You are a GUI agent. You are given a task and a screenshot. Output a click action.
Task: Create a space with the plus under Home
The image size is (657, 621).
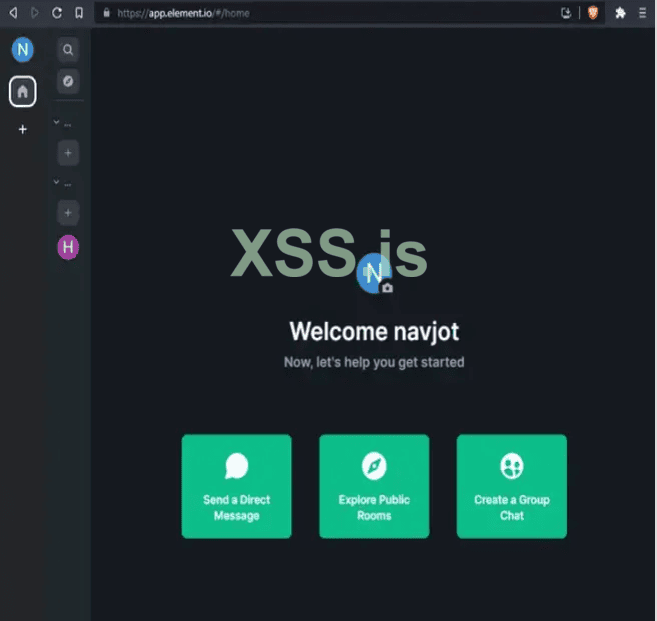23,129
